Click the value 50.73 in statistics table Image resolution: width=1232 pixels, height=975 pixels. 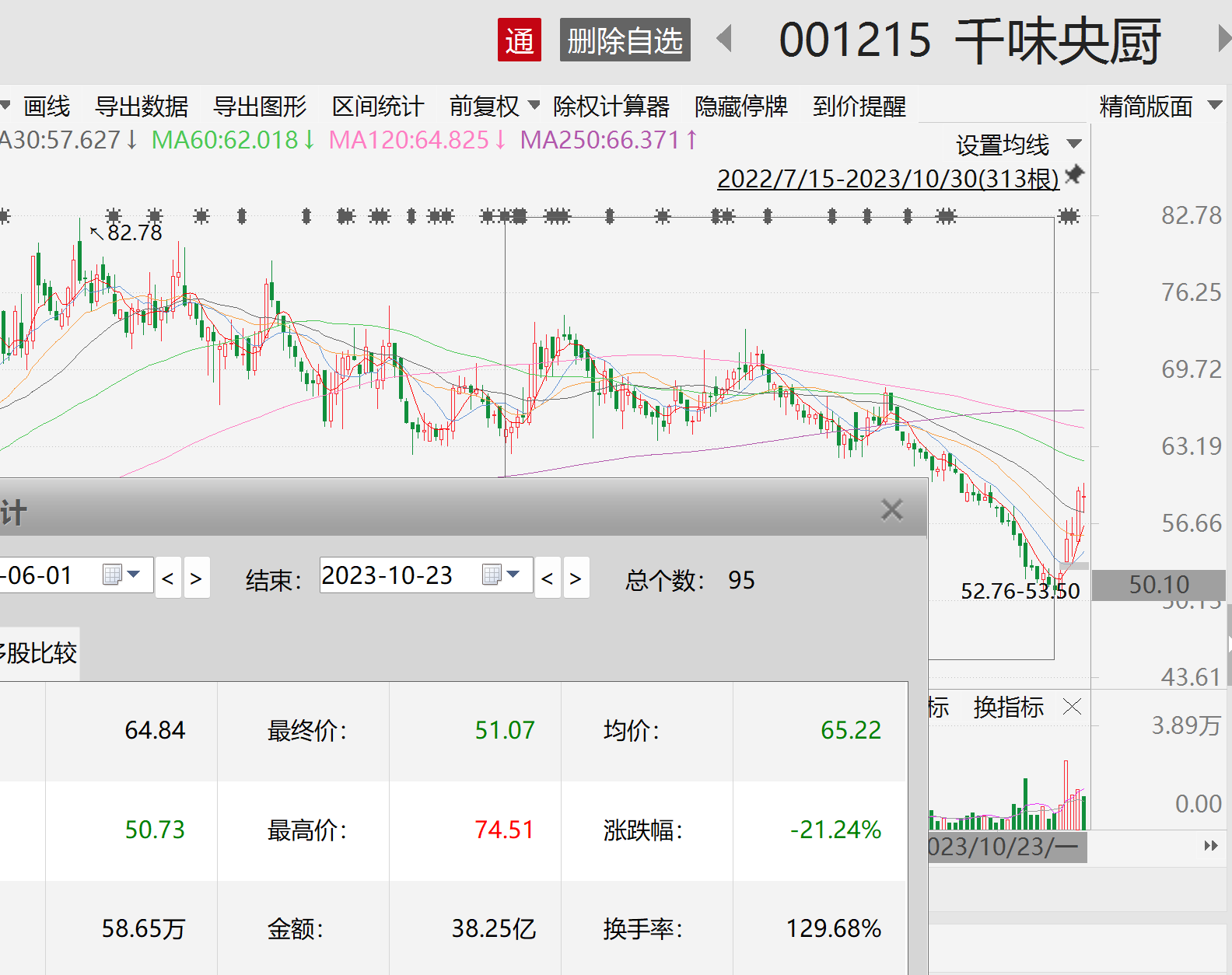[155, 830]
